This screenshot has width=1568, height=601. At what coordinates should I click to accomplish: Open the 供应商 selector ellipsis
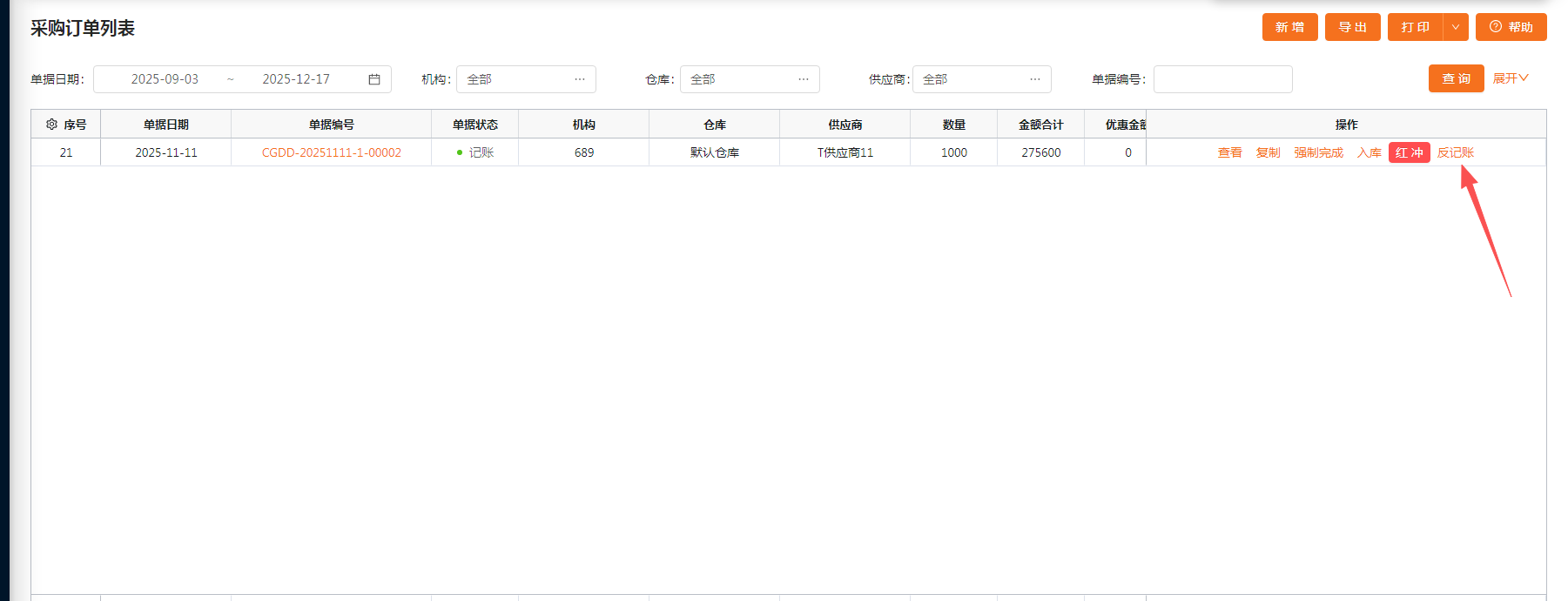click(x=1035, y=79)
